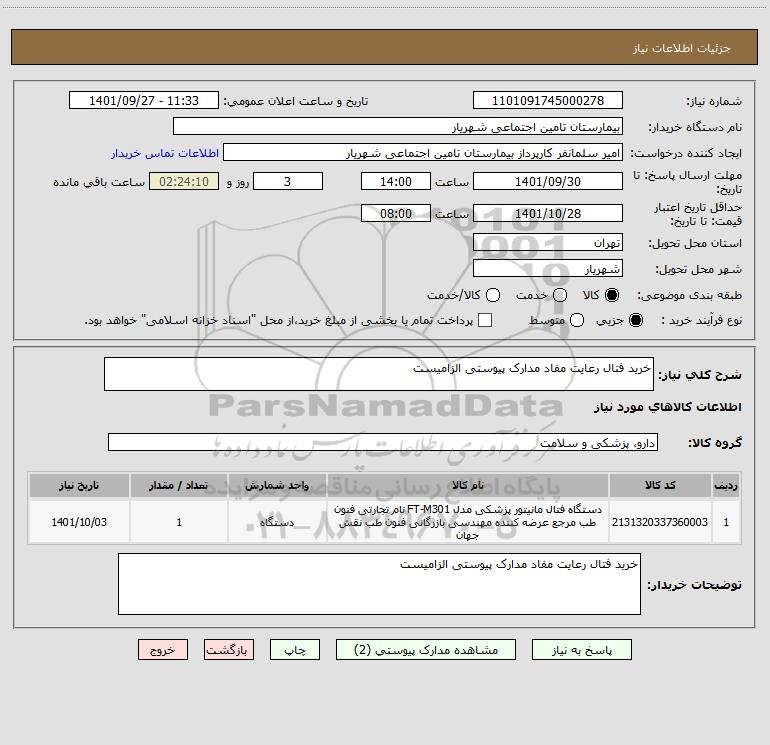Click the remaining time field 02:24:10
Image resolution: width=770 pixels, height=745 pixels.
click(184, 181)
